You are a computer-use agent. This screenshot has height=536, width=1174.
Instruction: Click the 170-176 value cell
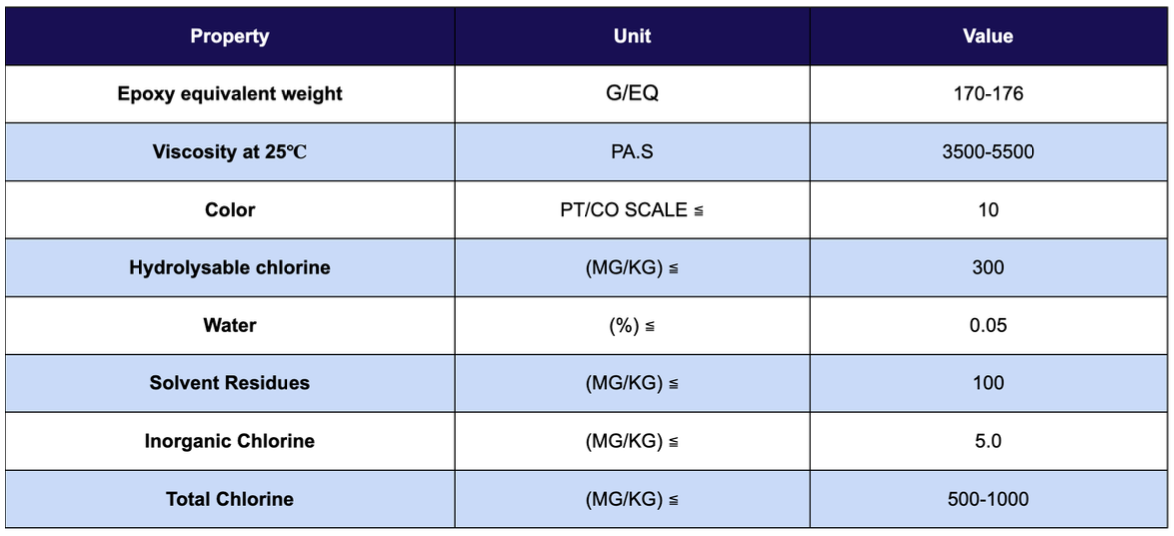[x=988, y=94]
